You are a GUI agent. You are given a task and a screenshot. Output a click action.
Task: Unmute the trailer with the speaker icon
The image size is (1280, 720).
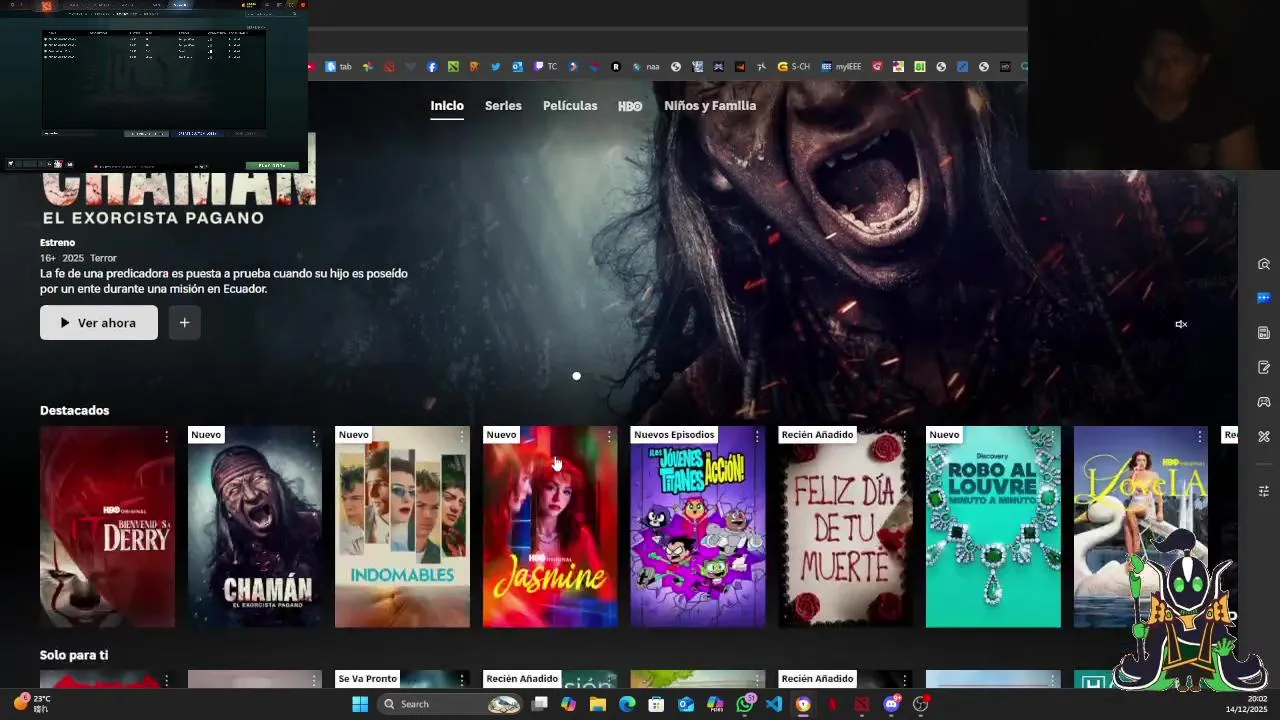point(1181,324)
